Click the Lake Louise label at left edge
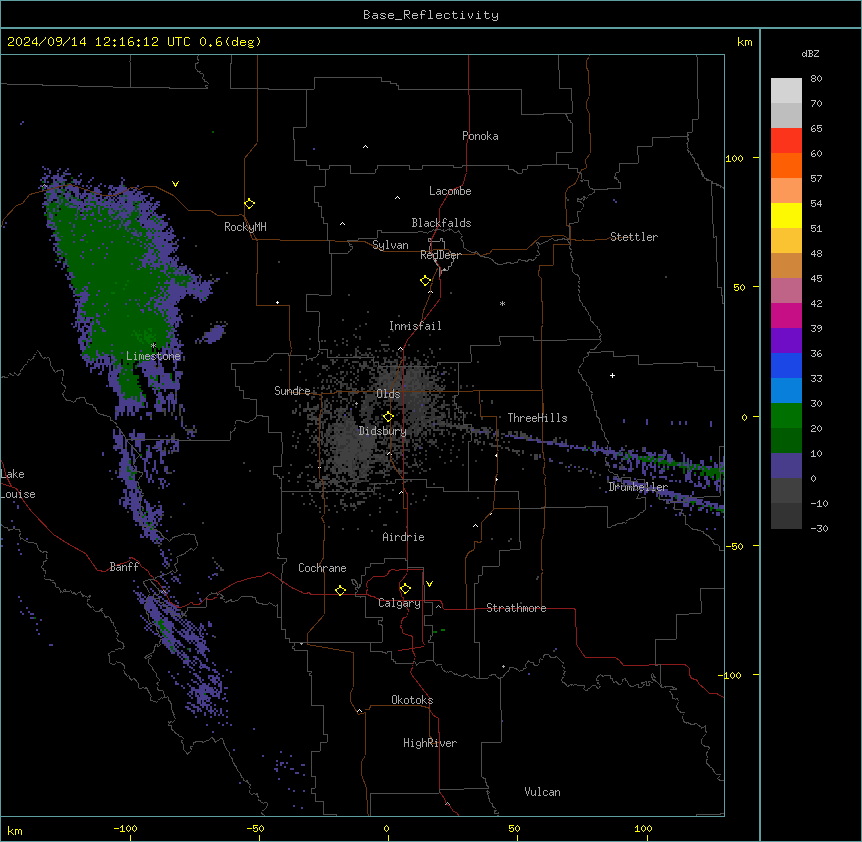Image resolution: width=862 pixels, height=842 pixels. click(18, 484)
